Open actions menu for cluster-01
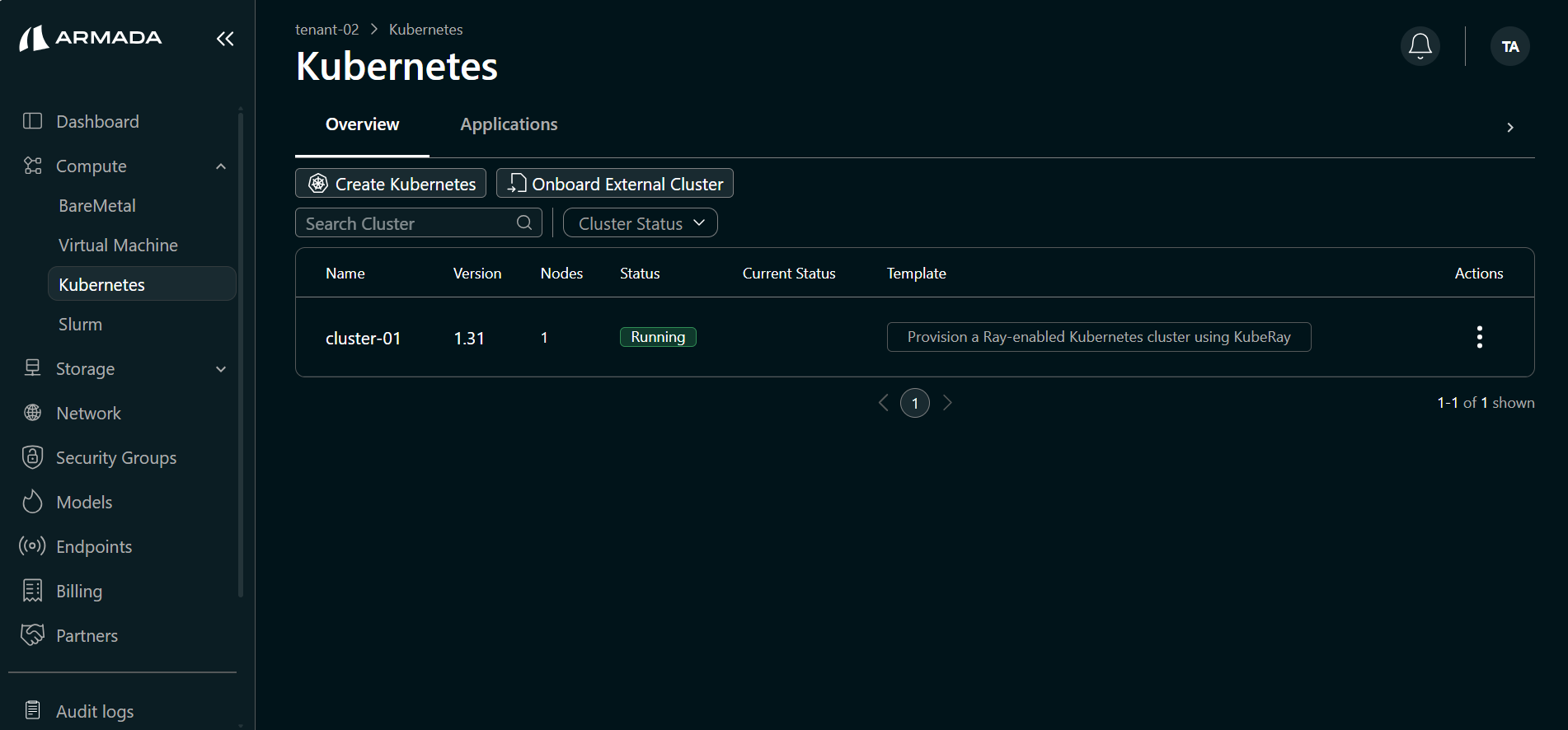The width and height of the screenshot is (1568, 730). point(1480,337)
